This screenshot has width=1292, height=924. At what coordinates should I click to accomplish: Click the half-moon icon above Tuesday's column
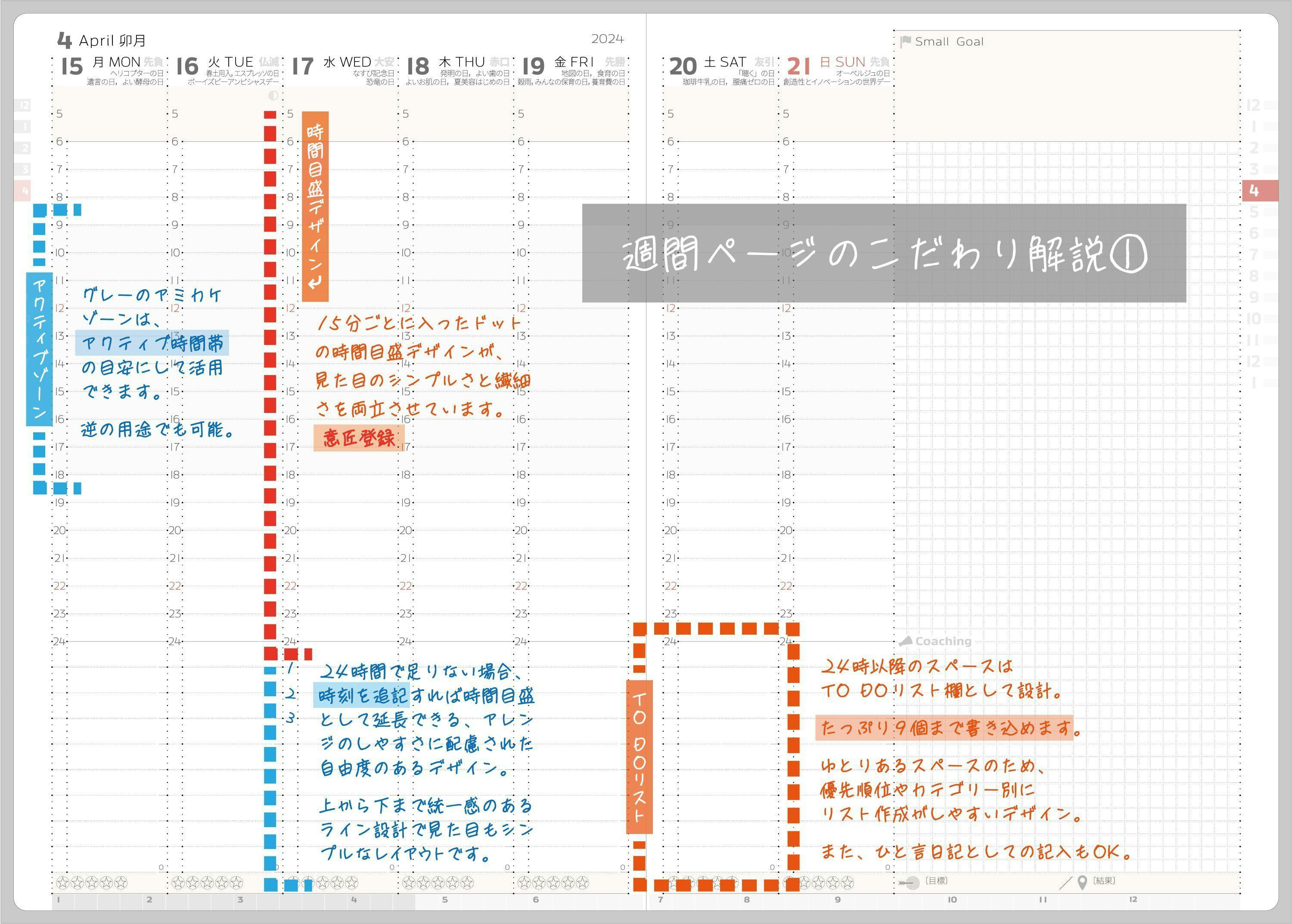point(273,96)
